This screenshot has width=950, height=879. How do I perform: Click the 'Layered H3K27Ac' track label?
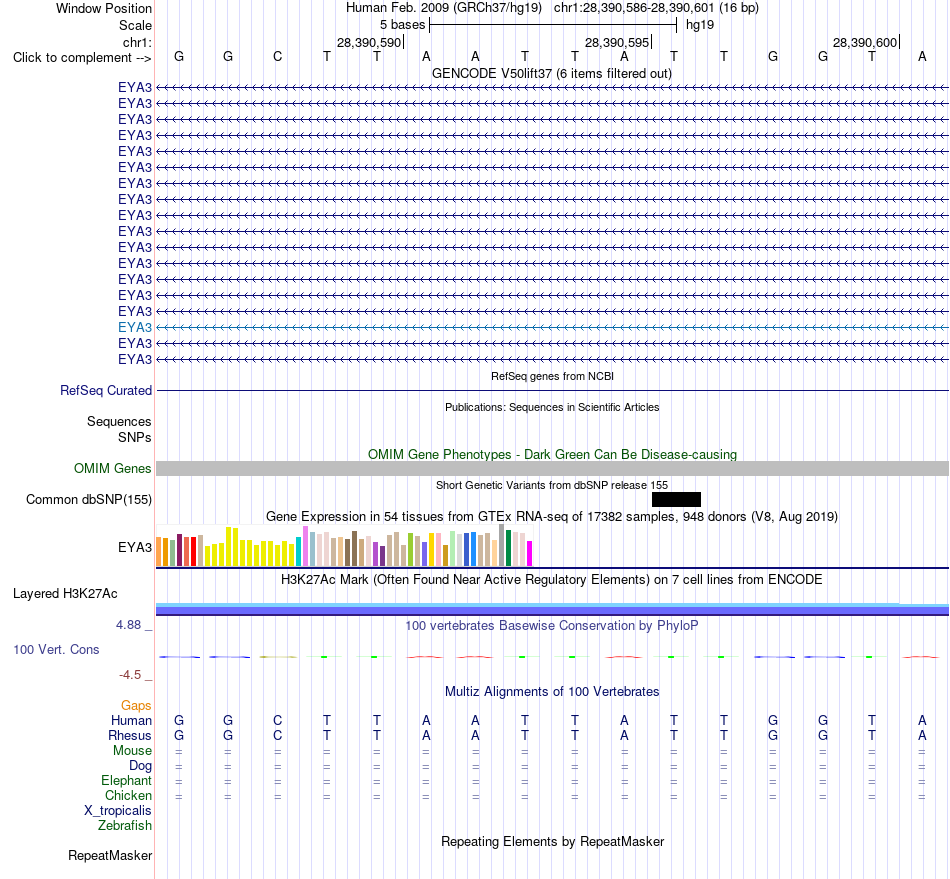[65, 594]
